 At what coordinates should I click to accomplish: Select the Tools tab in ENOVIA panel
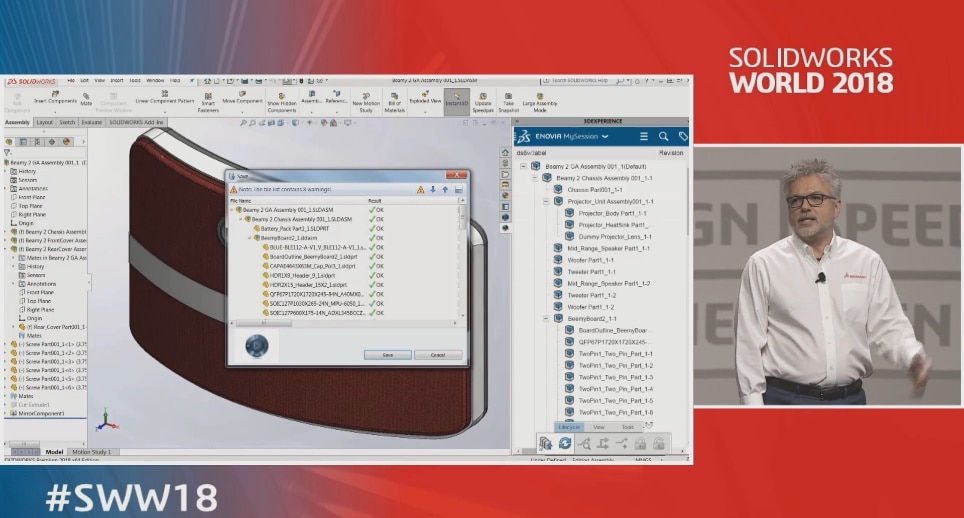(x=628, y=427)
